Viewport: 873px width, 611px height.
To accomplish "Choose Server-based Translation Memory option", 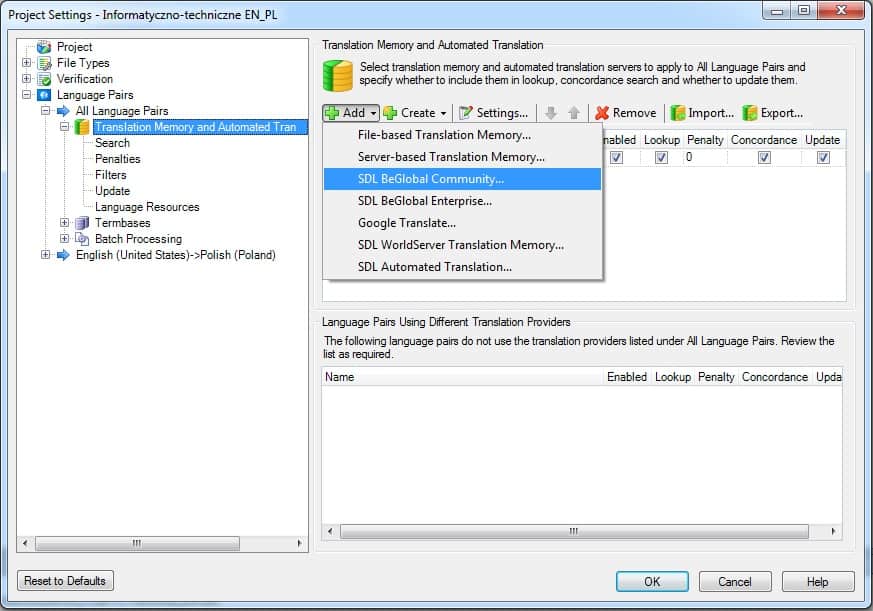I will pyautogui.click(x=462, y=157).
